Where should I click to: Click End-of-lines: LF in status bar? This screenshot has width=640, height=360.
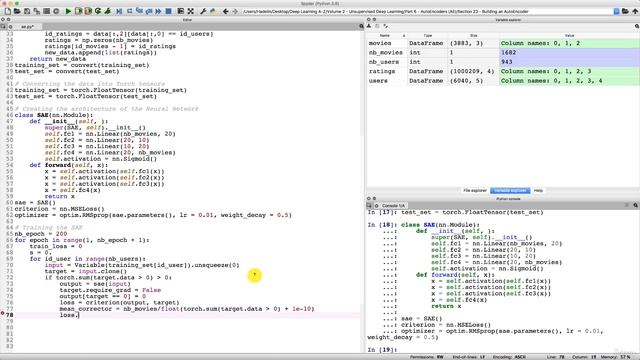click(469, 357)
